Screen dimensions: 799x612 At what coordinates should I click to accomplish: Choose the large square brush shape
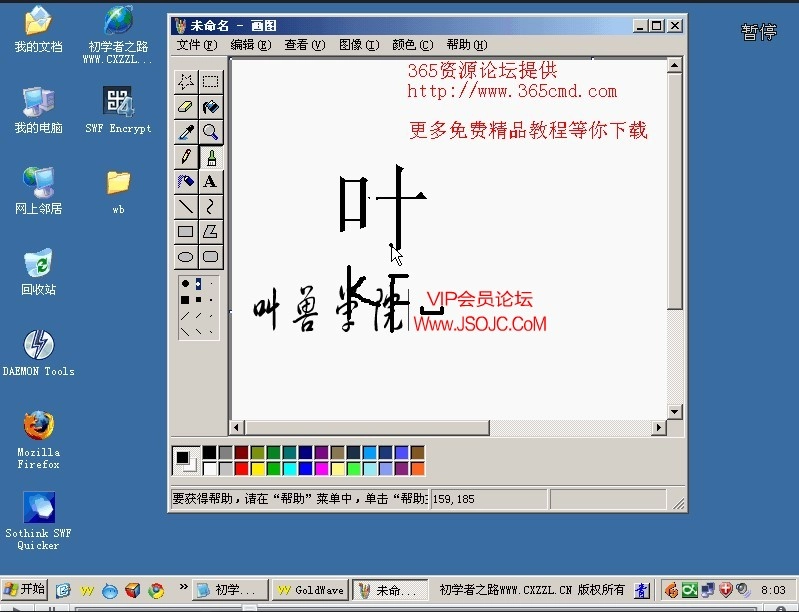(x=185, y=300)
